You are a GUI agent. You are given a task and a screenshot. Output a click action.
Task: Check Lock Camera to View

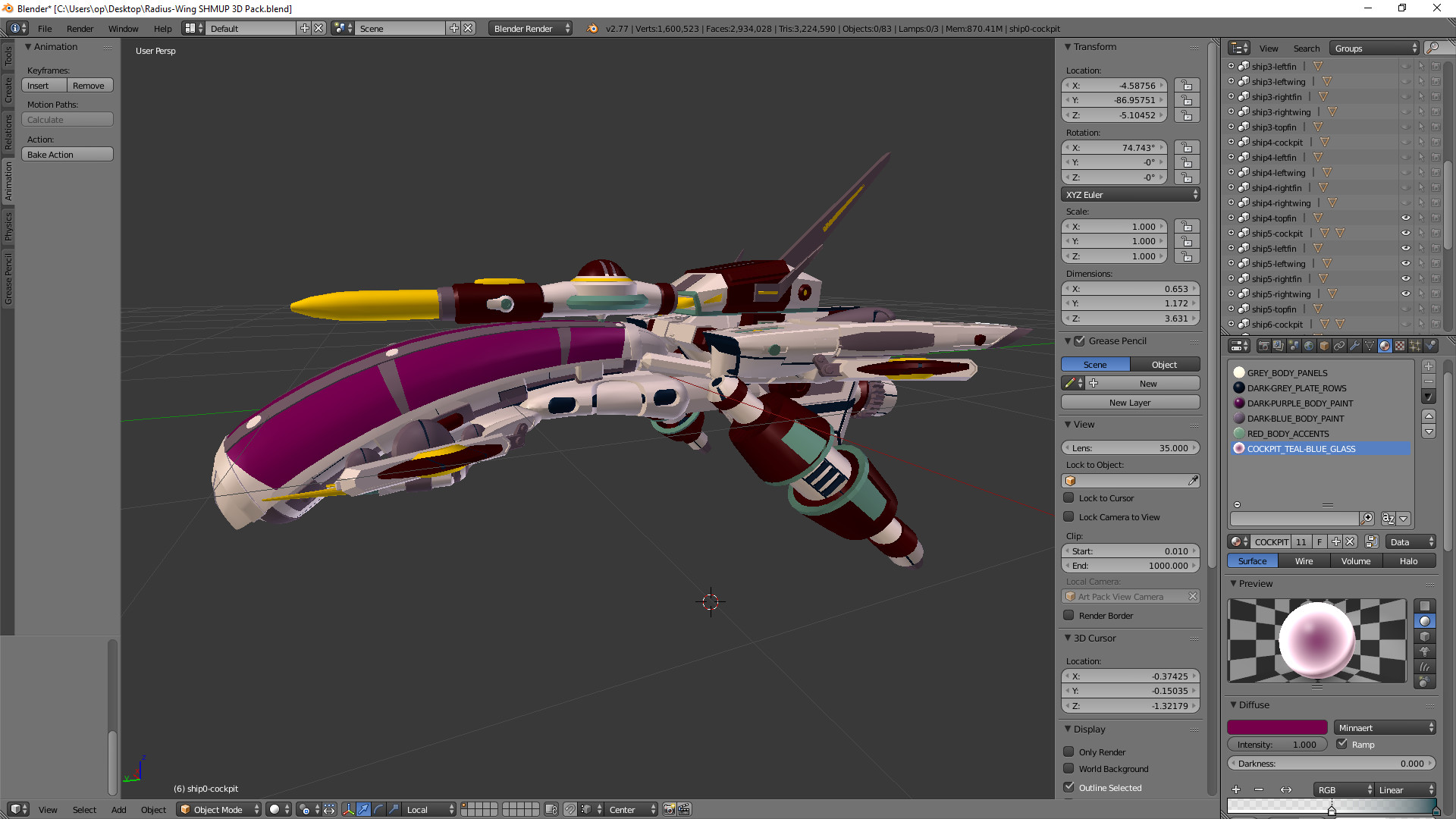click(x=1069, y=517)
